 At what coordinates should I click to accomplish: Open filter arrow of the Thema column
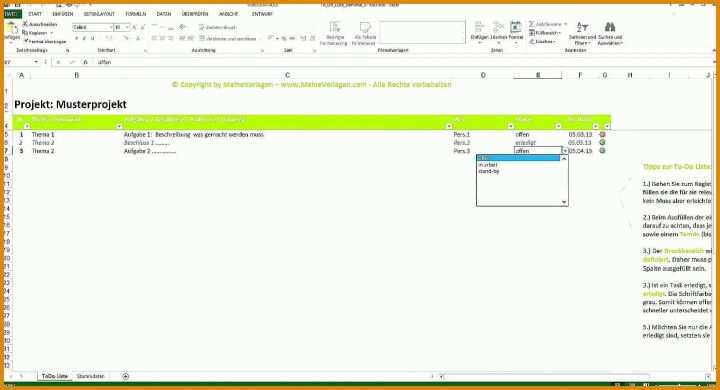point(119,126)
